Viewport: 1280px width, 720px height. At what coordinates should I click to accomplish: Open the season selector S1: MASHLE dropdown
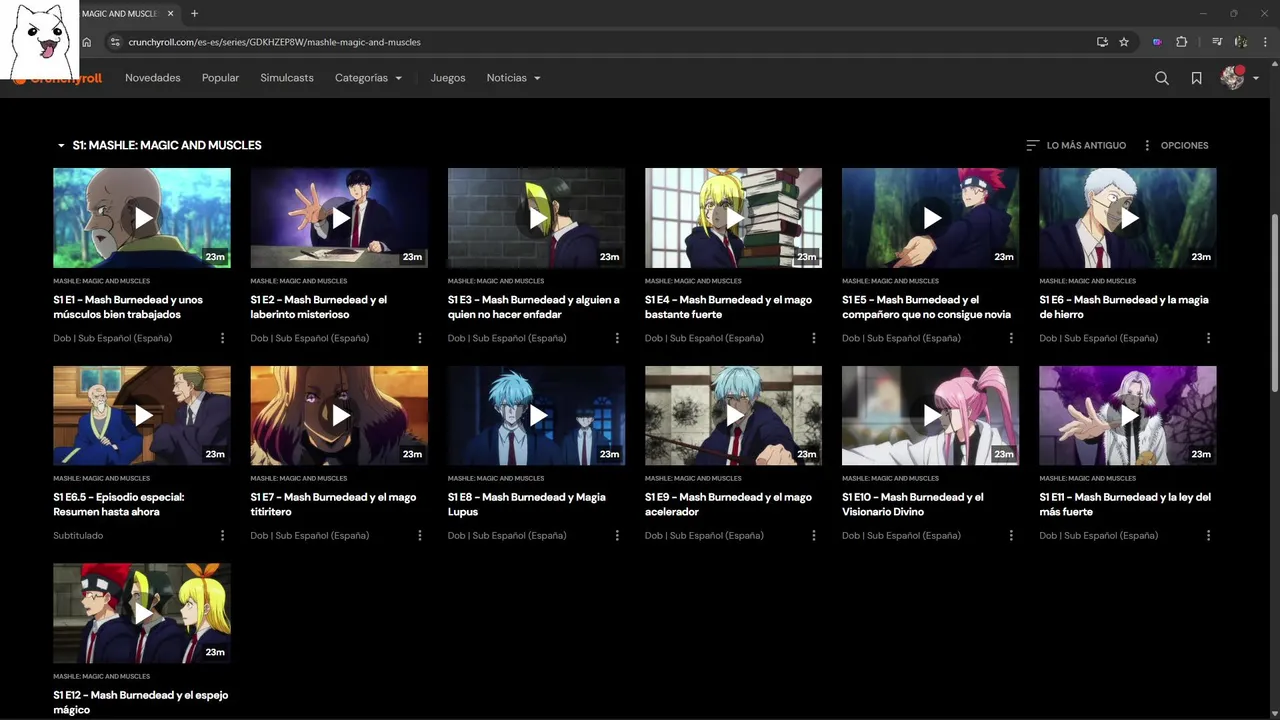point(159,145)
